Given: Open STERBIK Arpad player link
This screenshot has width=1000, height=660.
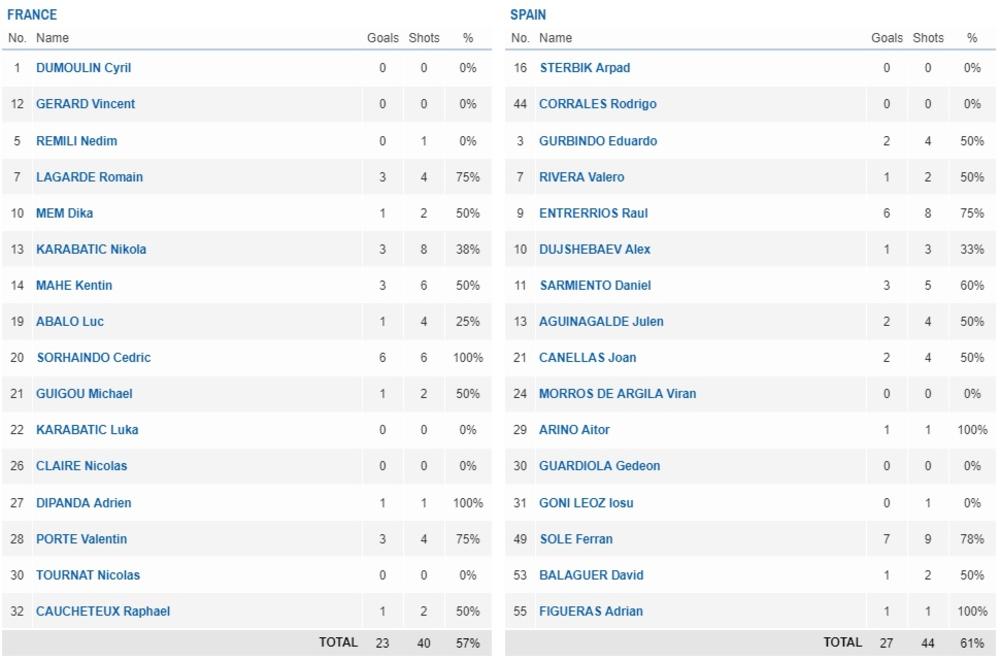Looking at the screenshot, I should coord(585,68).
